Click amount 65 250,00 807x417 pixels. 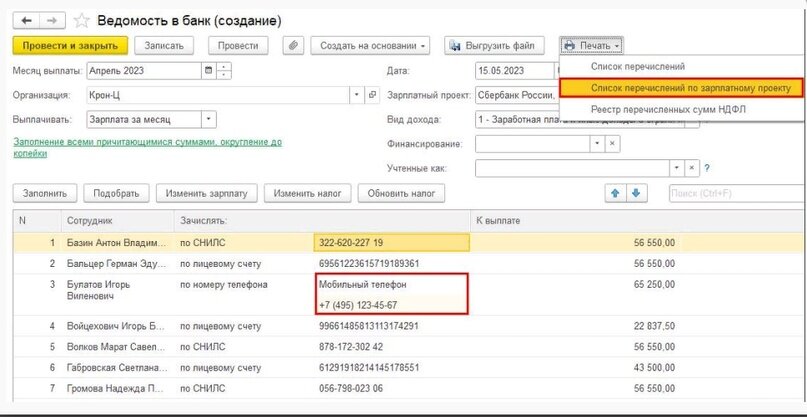point(654,284)
